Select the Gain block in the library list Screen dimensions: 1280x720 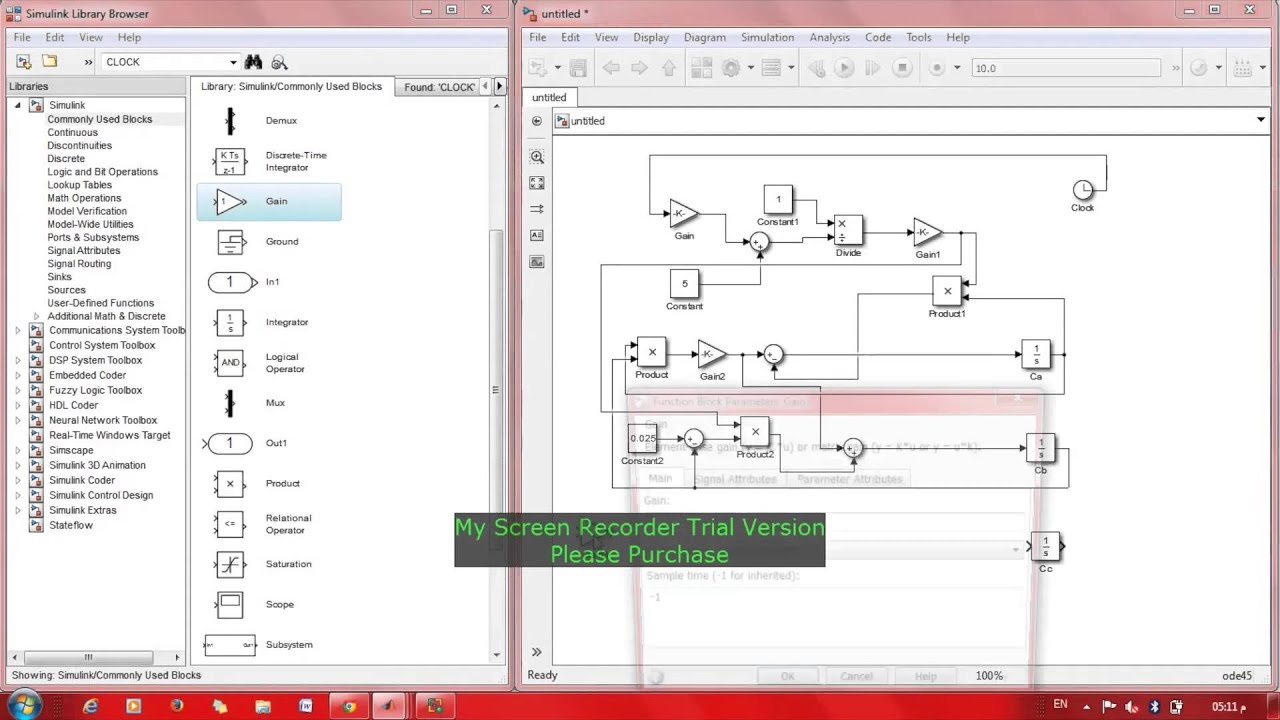(269, 202)
